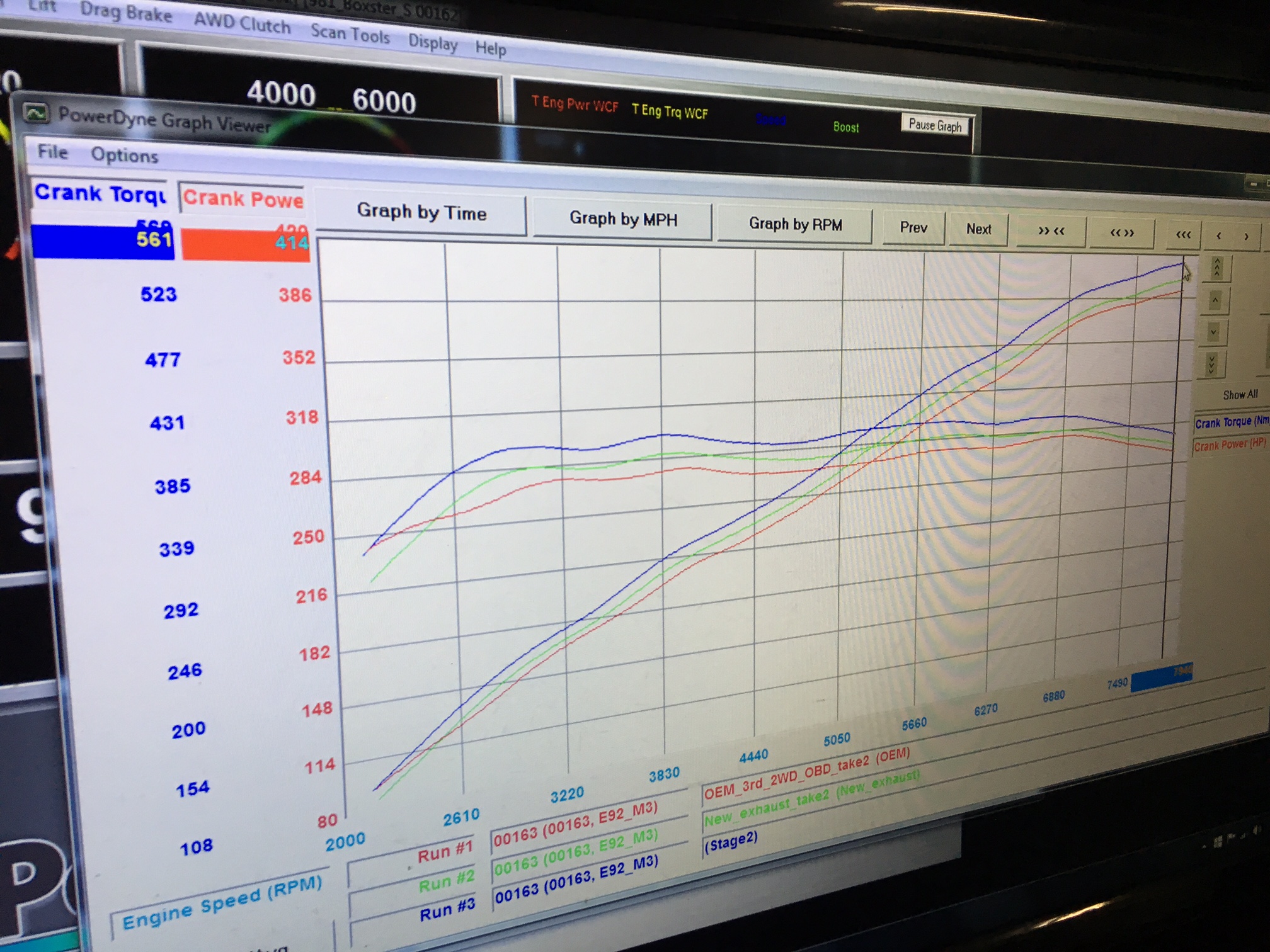Toggle the Crank Torque (Nm) legend entry
Image resolution: width=1270 pixels, height=952 pixels.
coord(1232,422)
